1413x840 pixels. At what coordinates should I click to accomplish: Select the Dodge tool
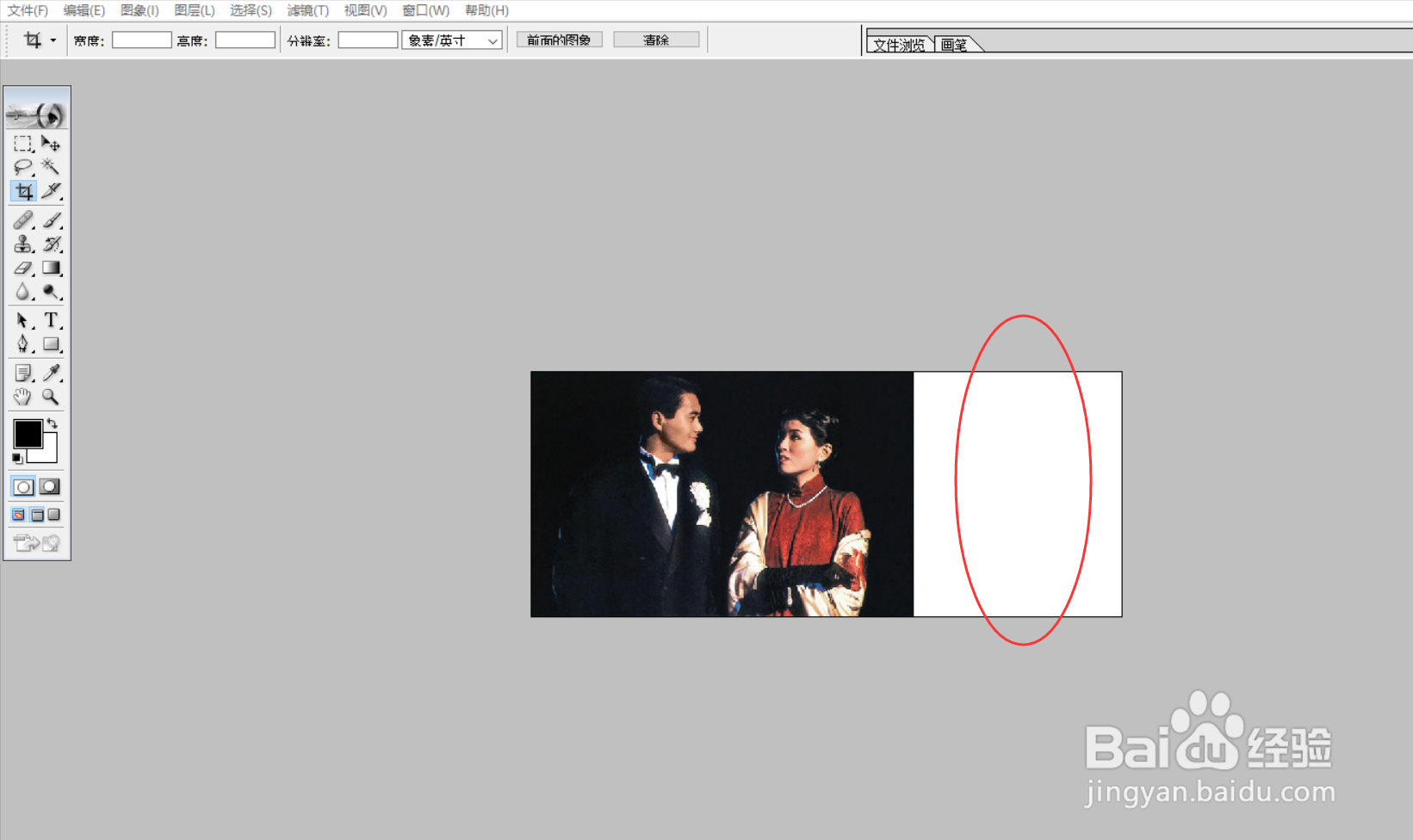(x=52, y=293)
